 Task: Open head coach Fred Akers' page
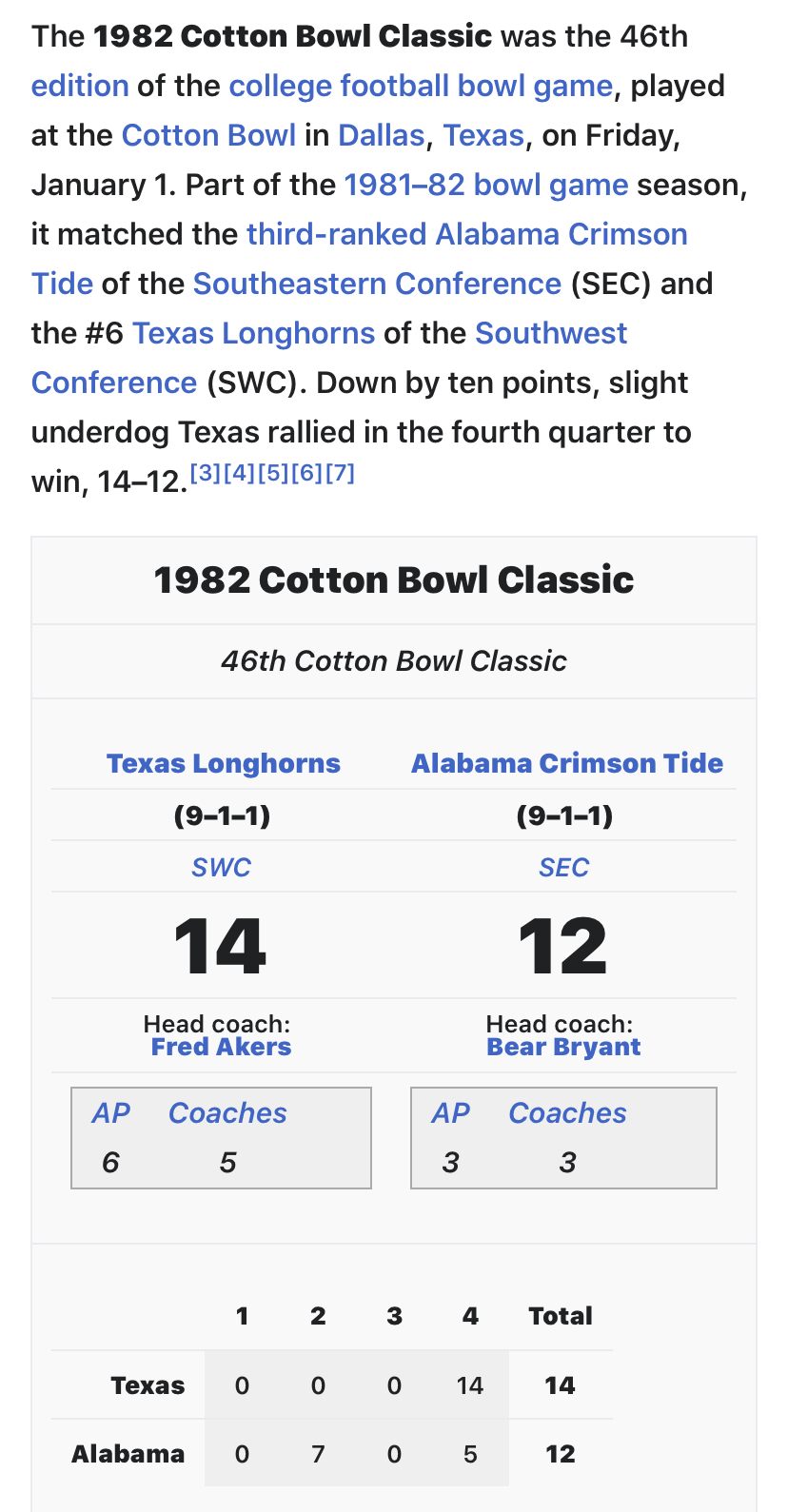(x=221, y=1048)
